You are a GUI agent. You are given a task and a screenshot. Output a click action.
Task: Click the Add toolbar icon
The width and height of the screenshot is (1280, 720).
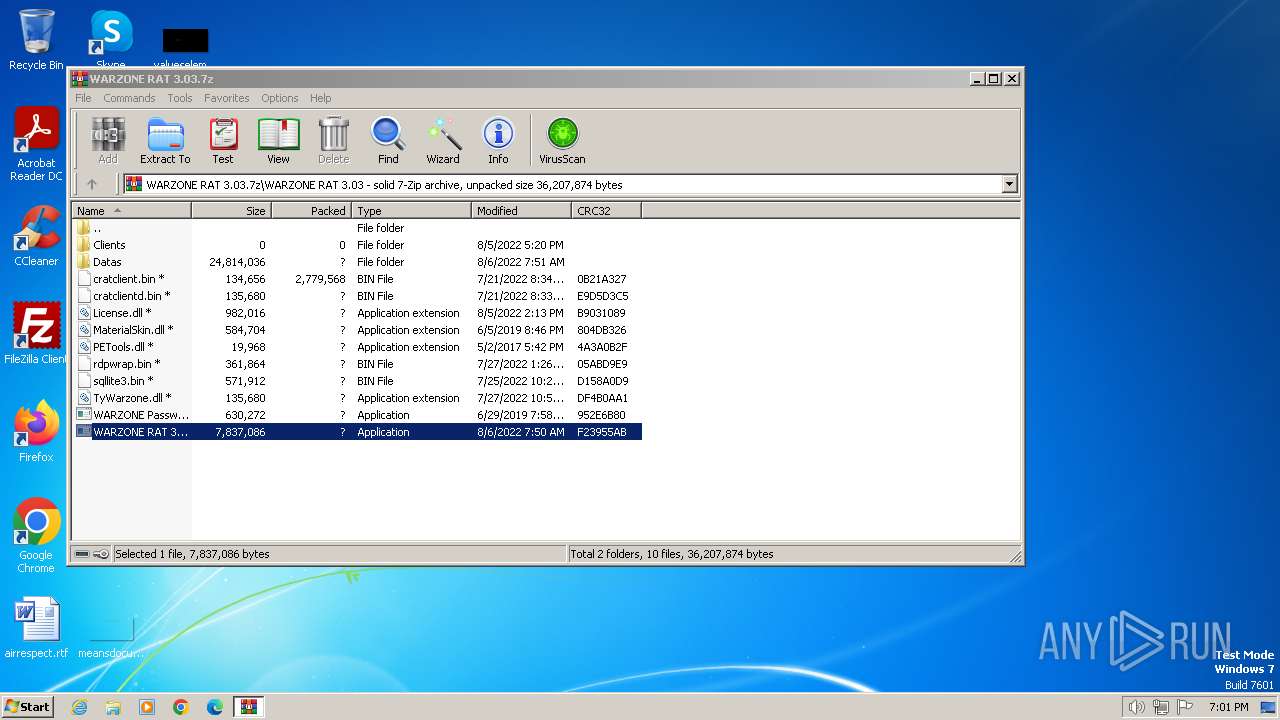coord(108,140)
